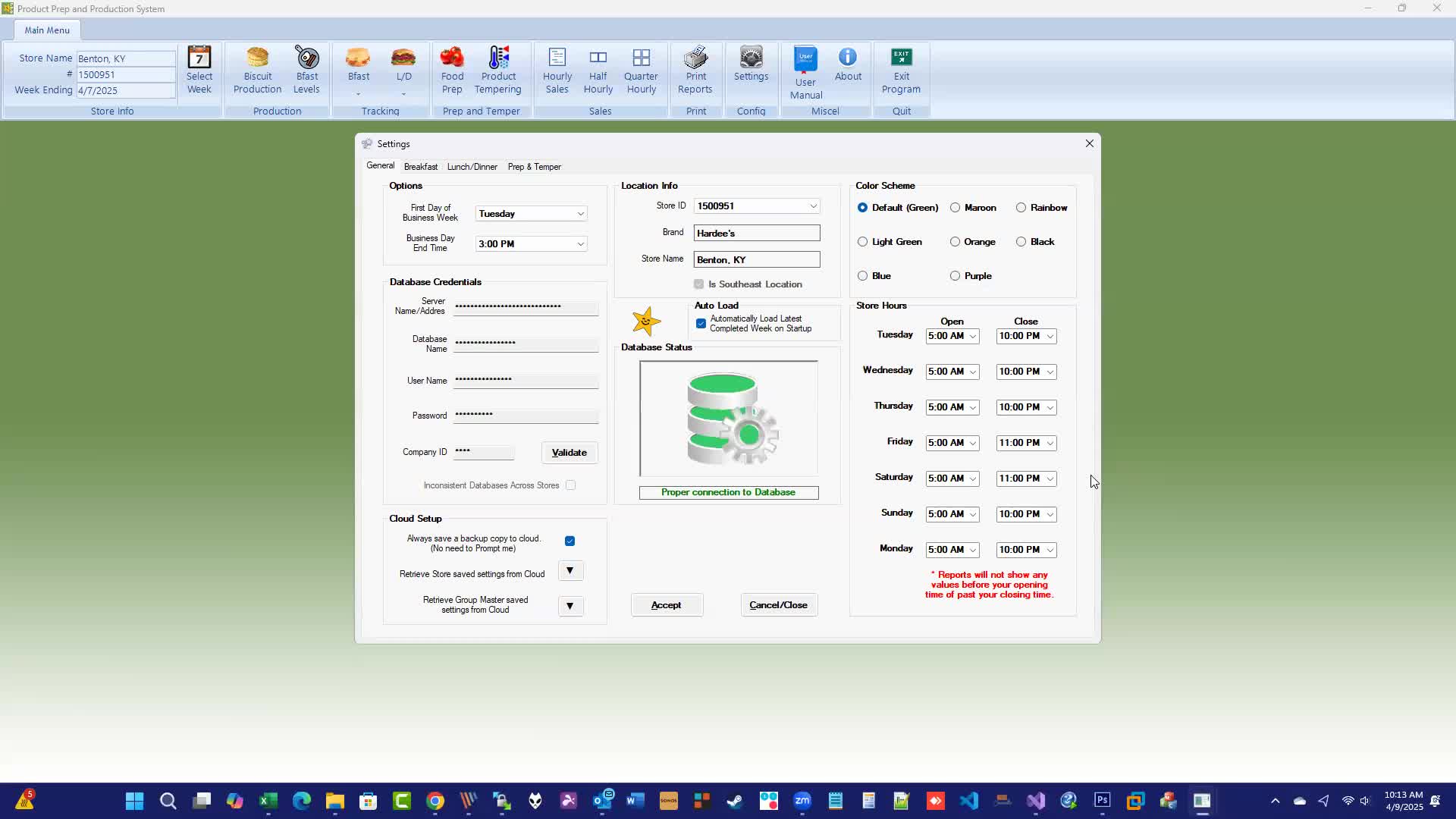Open First Day of Business Week dropdown
Screen dimensions: 1456x819
tap(531, 214)
